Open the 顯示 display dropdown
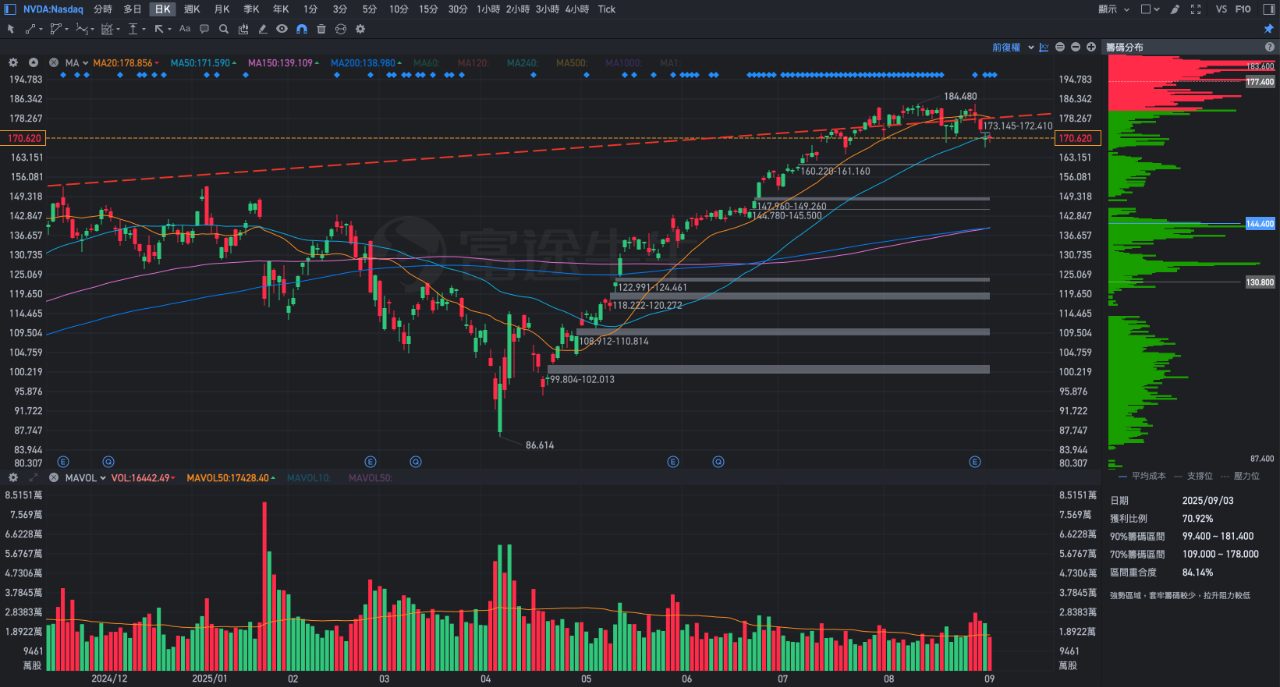This screenshot has height=687, width=1280. [x=1114, y=9]
